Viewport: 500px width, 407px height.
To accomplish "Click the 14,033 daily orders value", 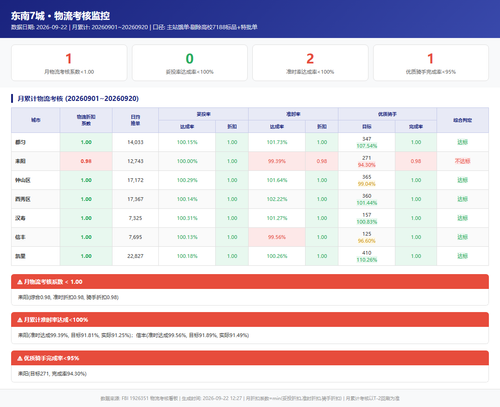I will 135,142.
